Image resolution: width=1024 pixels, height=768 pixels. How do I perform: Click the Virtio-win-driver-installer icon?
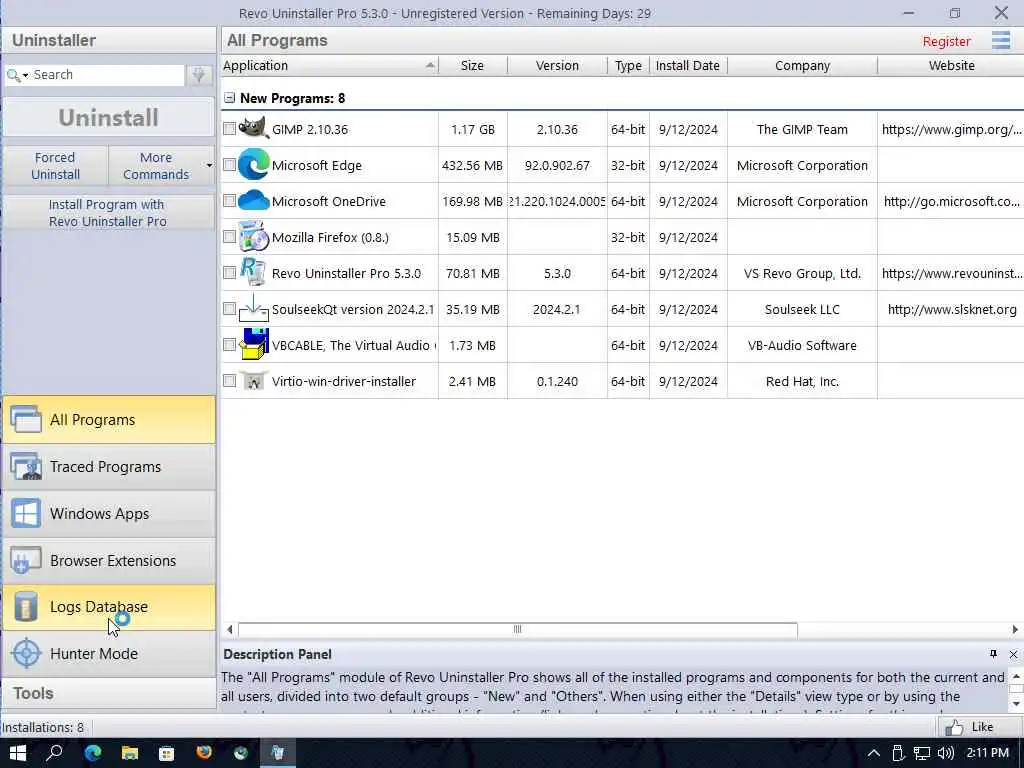tap(253, 381)
